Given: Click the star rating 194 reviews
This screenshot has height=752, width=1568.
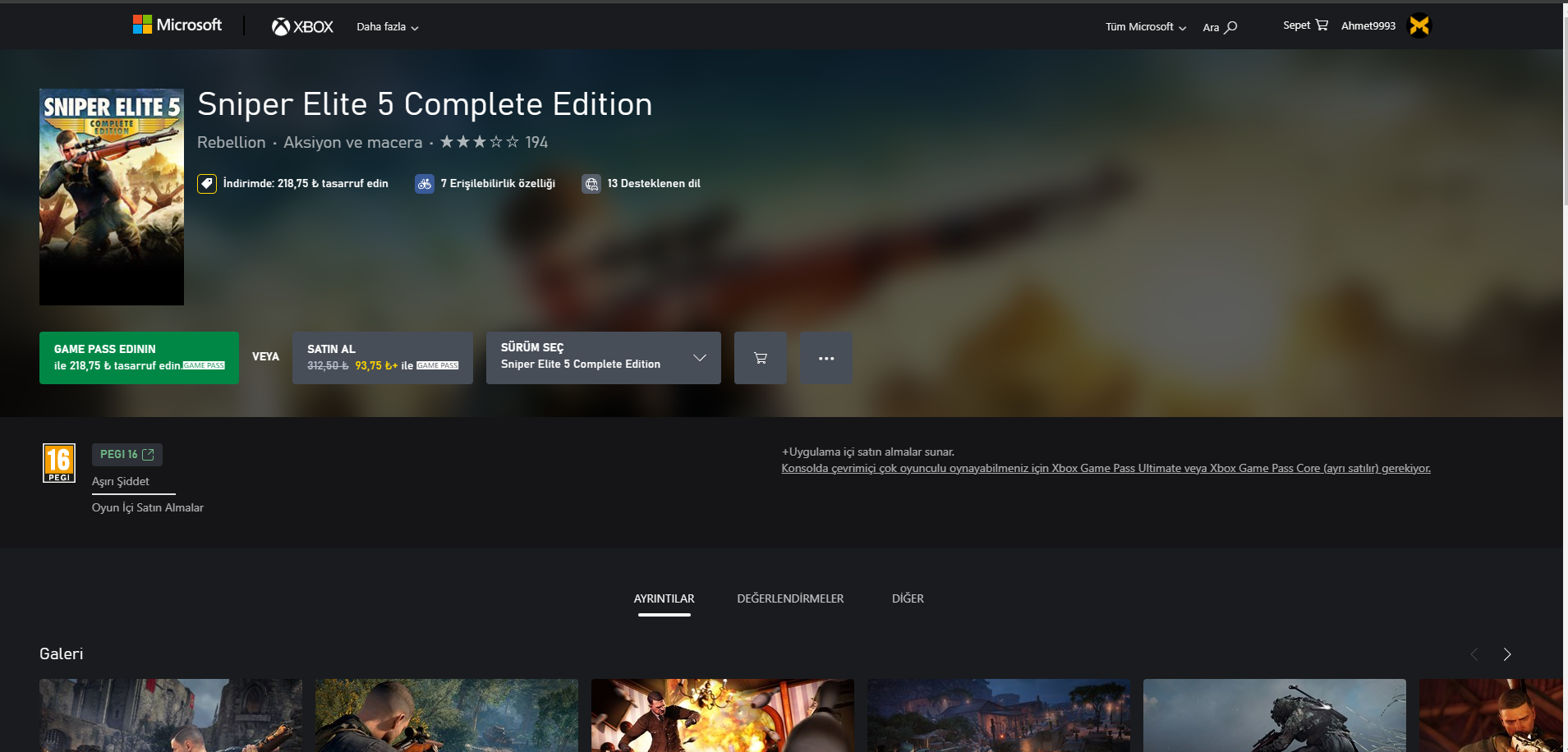Looking at the screenshot, I should [494, 142].
